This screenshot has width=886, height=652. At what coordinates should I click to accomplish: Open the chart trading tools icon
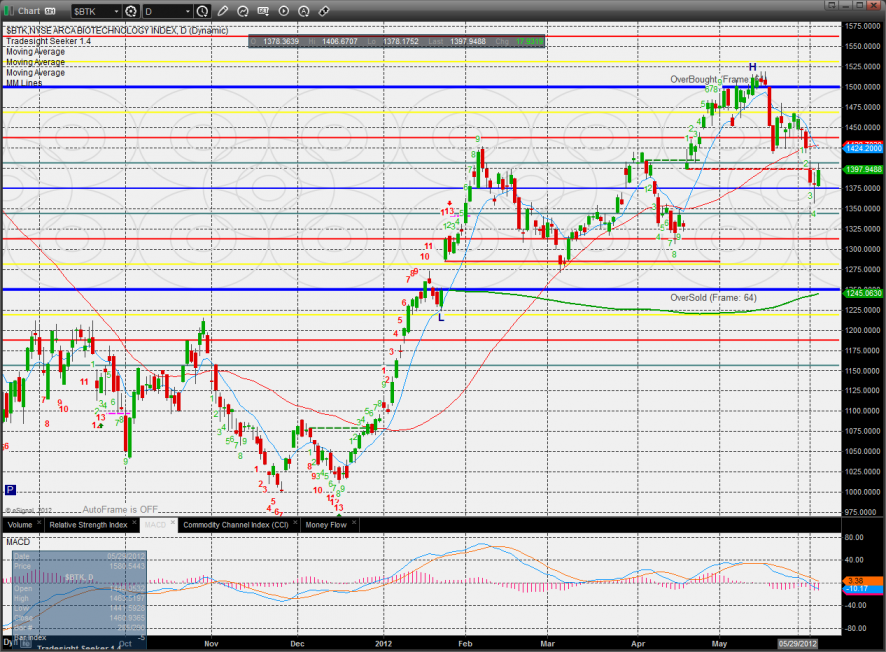click(263, 11)
